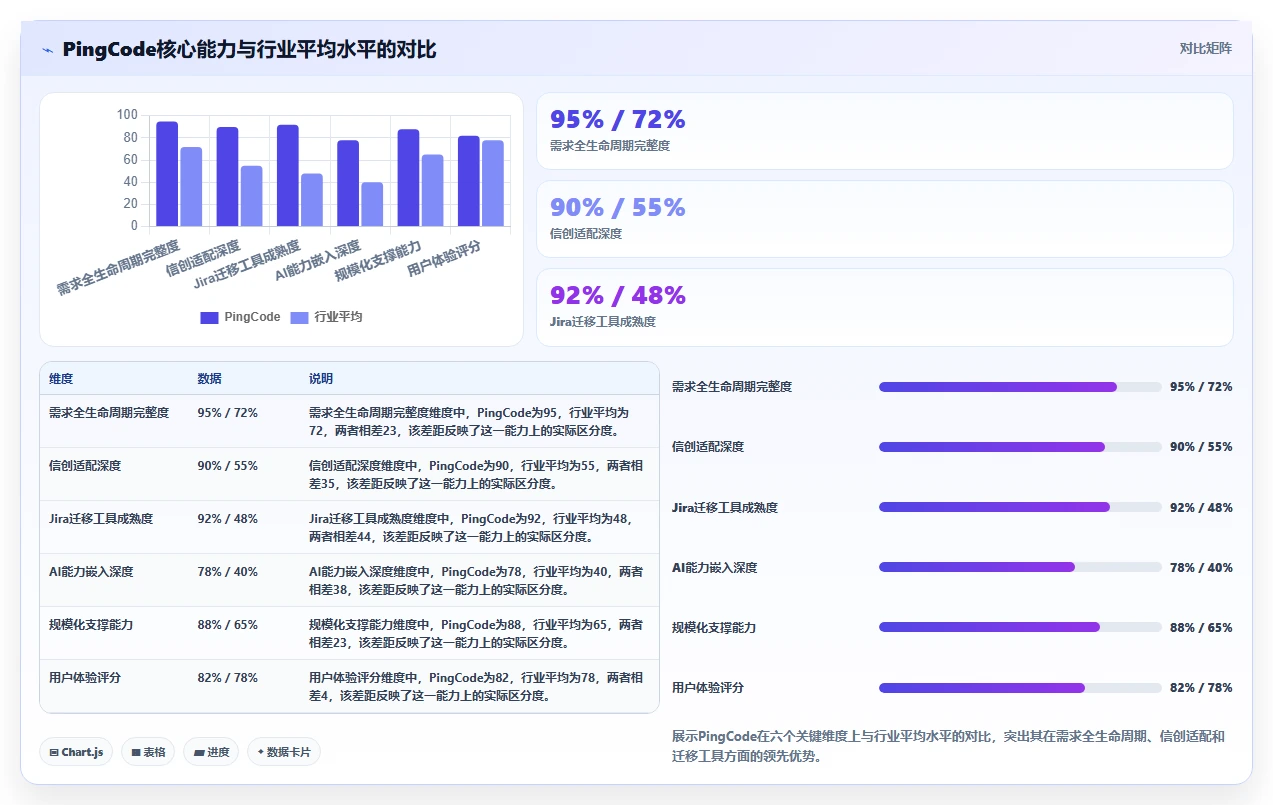
Task: Click the Chart.js tag chip
Action: 76,752
